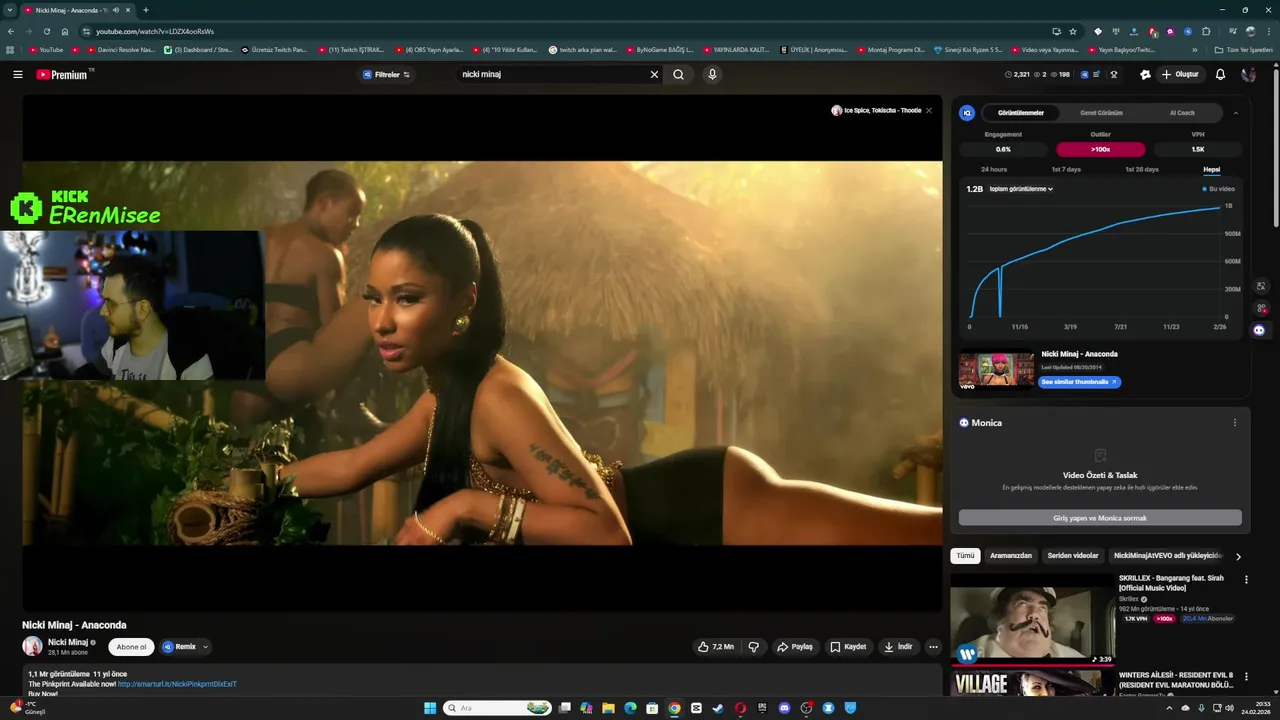Select the Aramanızdan chip
This screenshot has width=1280, height=720.
click(1011, 556)
